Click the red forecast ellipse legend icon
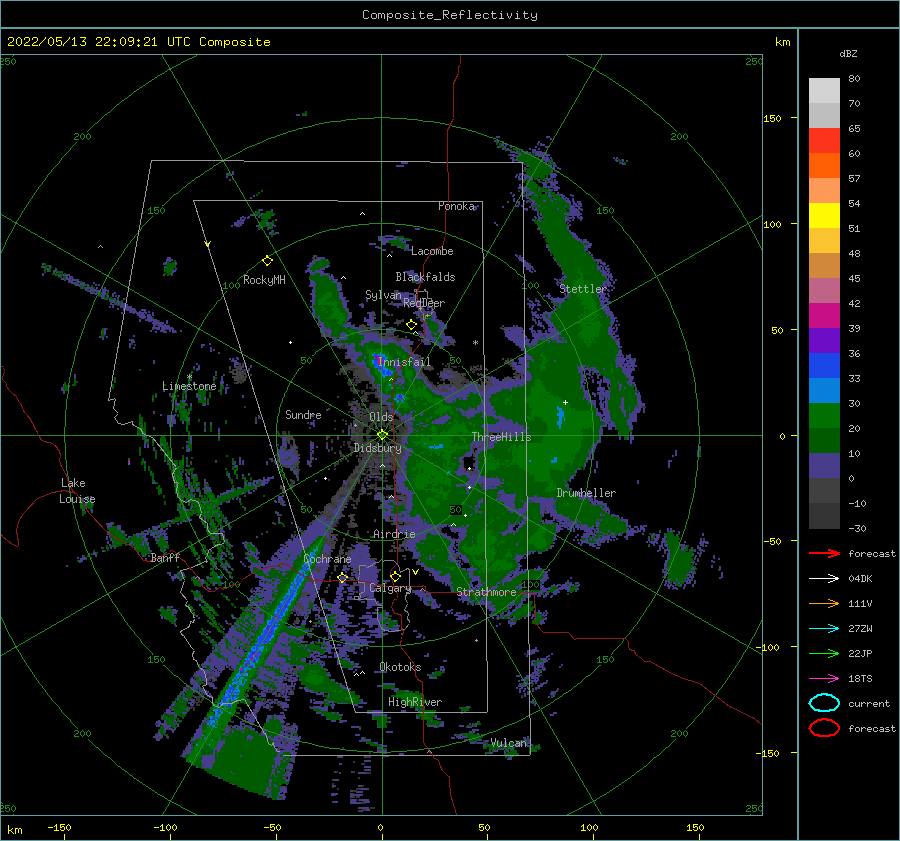900x841 pixels. (x=824, y=728)
